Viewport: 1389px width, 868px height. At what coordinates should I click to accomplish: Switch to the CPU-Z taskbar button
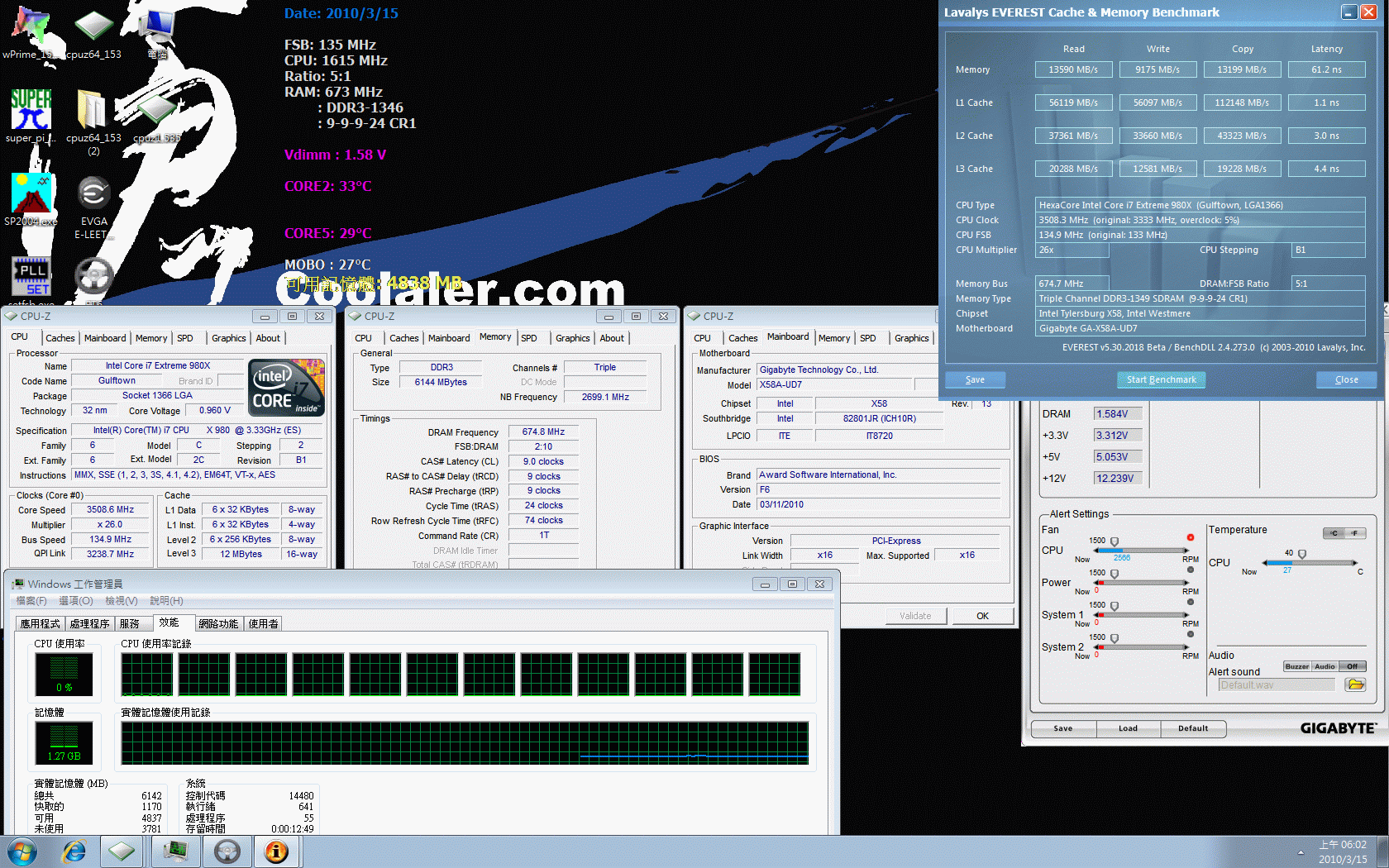(122, 851)
